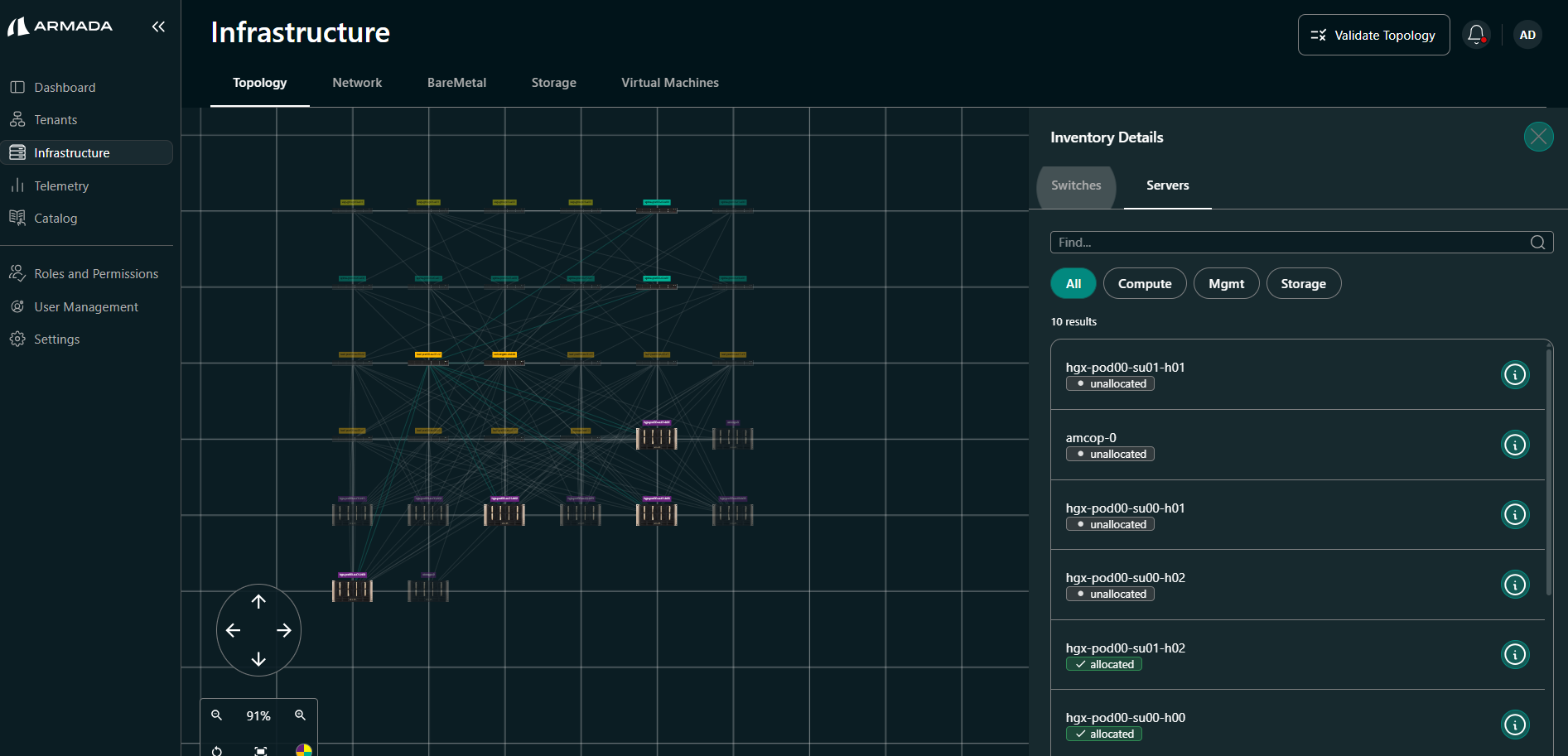Open the color legend wheel icon
The width and height of the screenshot is (1568, 756).
(x=303, y=750)
